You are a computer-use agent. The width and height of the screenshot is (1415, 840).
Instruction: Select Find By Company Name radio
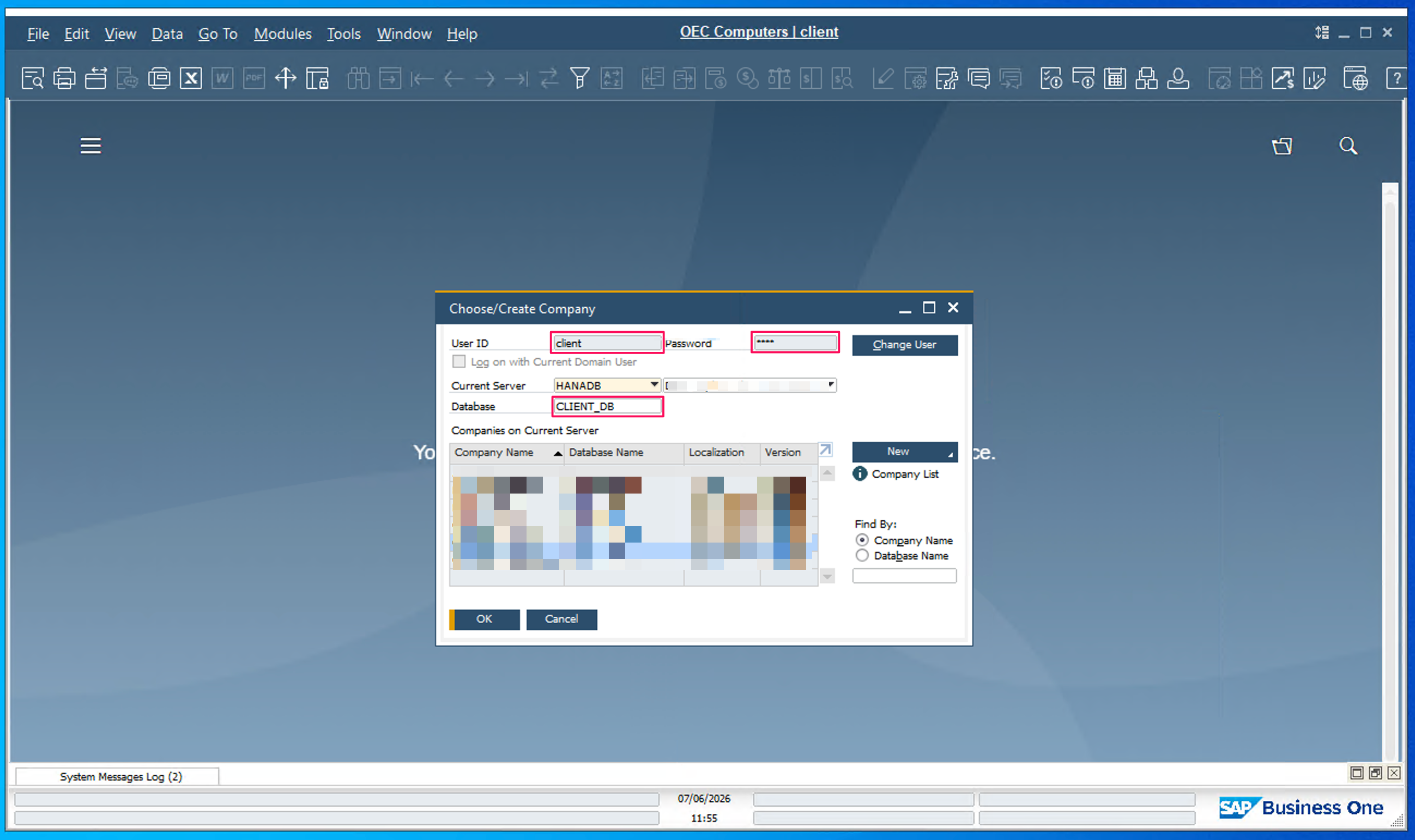(x=862, y=540)
